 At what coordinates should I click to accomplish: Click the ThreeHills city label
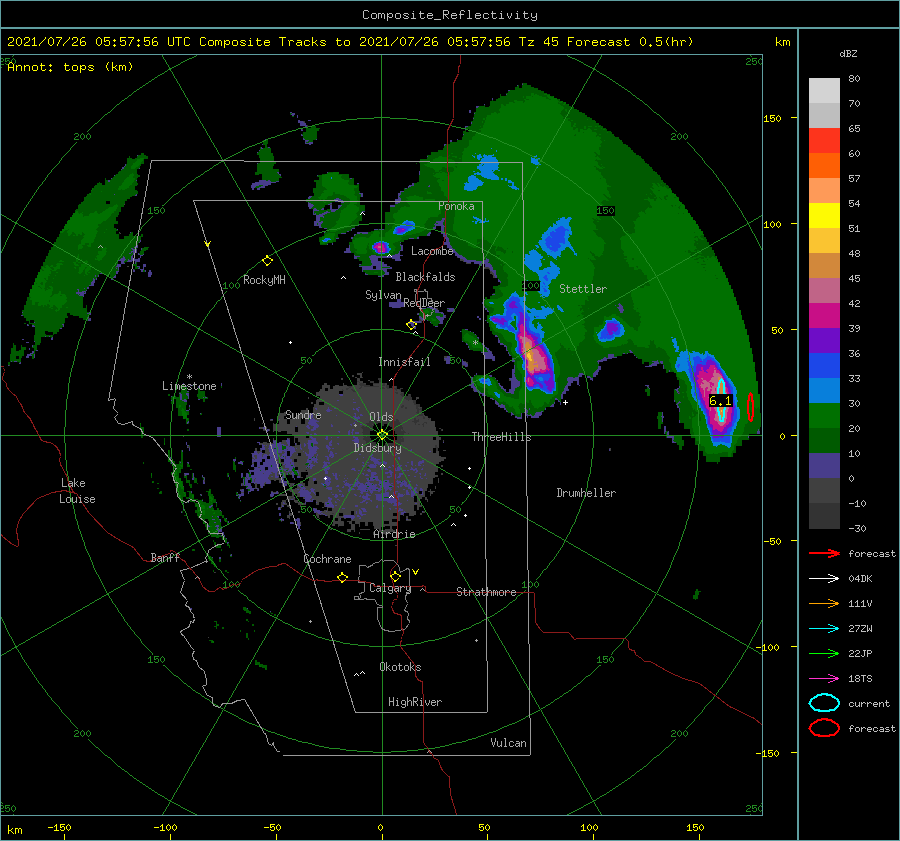pyautogui.click(x=501, y=437)
